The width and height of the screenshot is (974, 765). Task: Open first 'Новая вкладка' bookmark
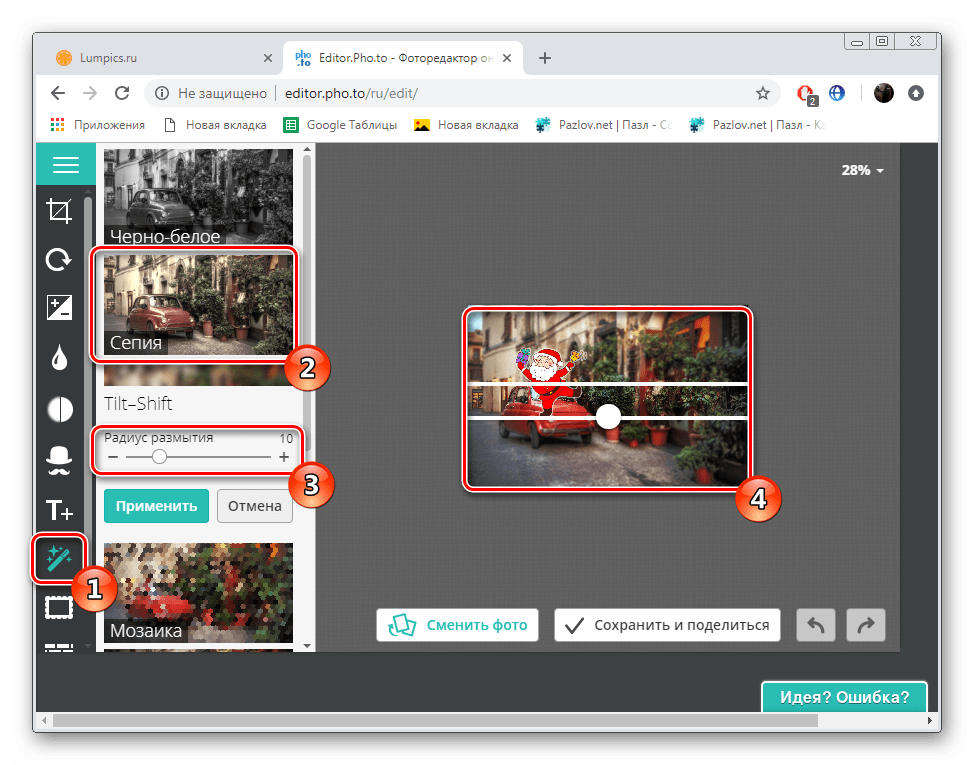pos(215,125)
